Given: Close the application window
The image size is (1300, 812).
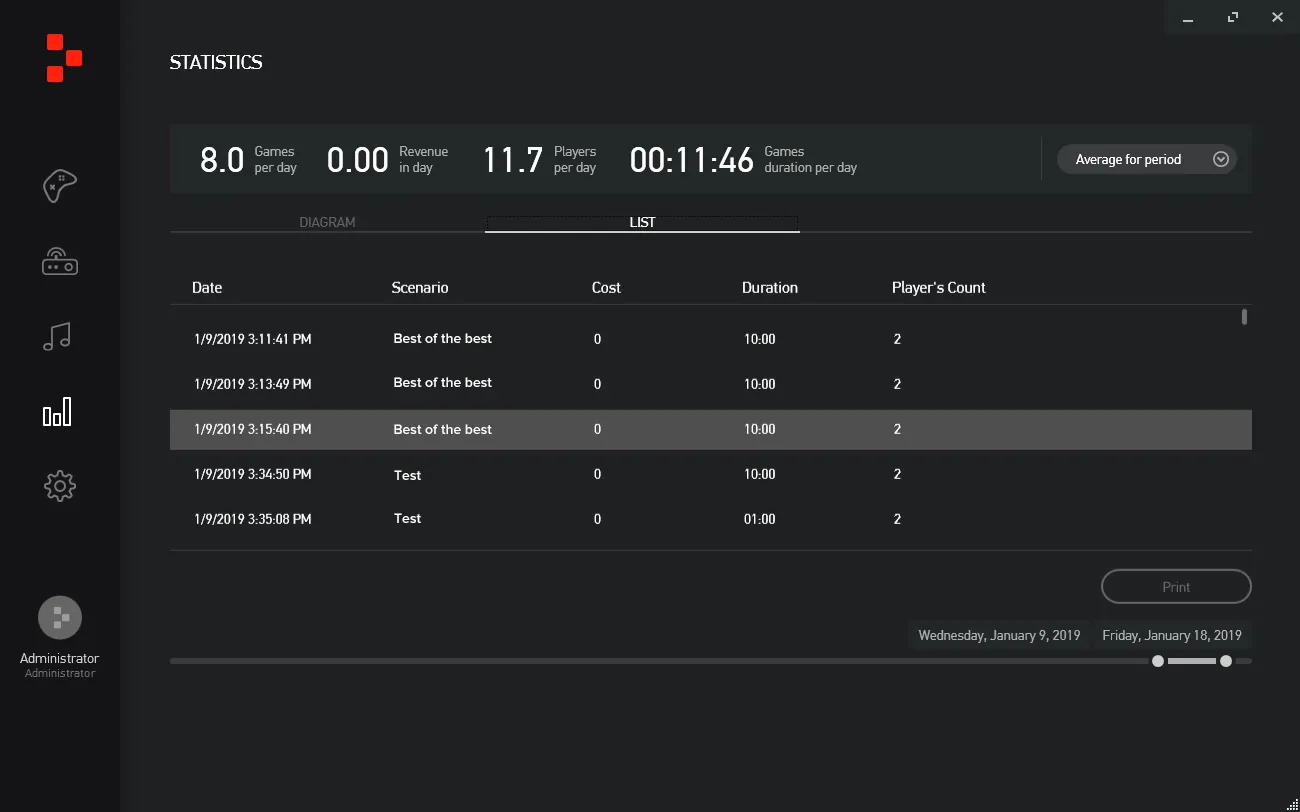Looking at the screenshot, I should coord(1277,17).
